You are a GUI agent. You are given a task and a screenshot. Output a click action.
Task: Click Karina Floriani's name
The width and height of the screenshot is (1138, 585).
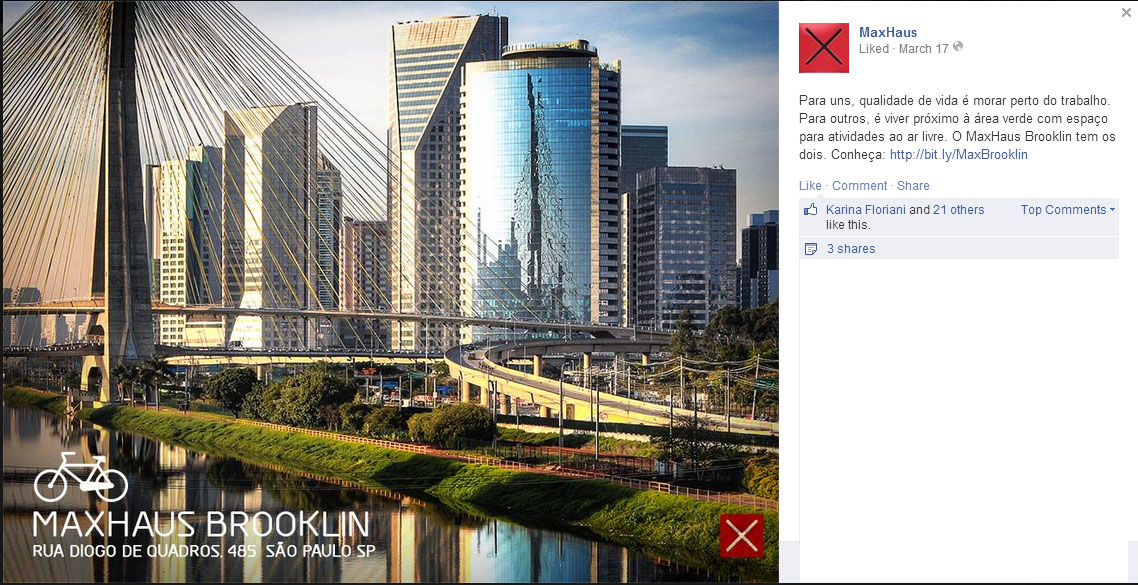[x=866, y=210]
